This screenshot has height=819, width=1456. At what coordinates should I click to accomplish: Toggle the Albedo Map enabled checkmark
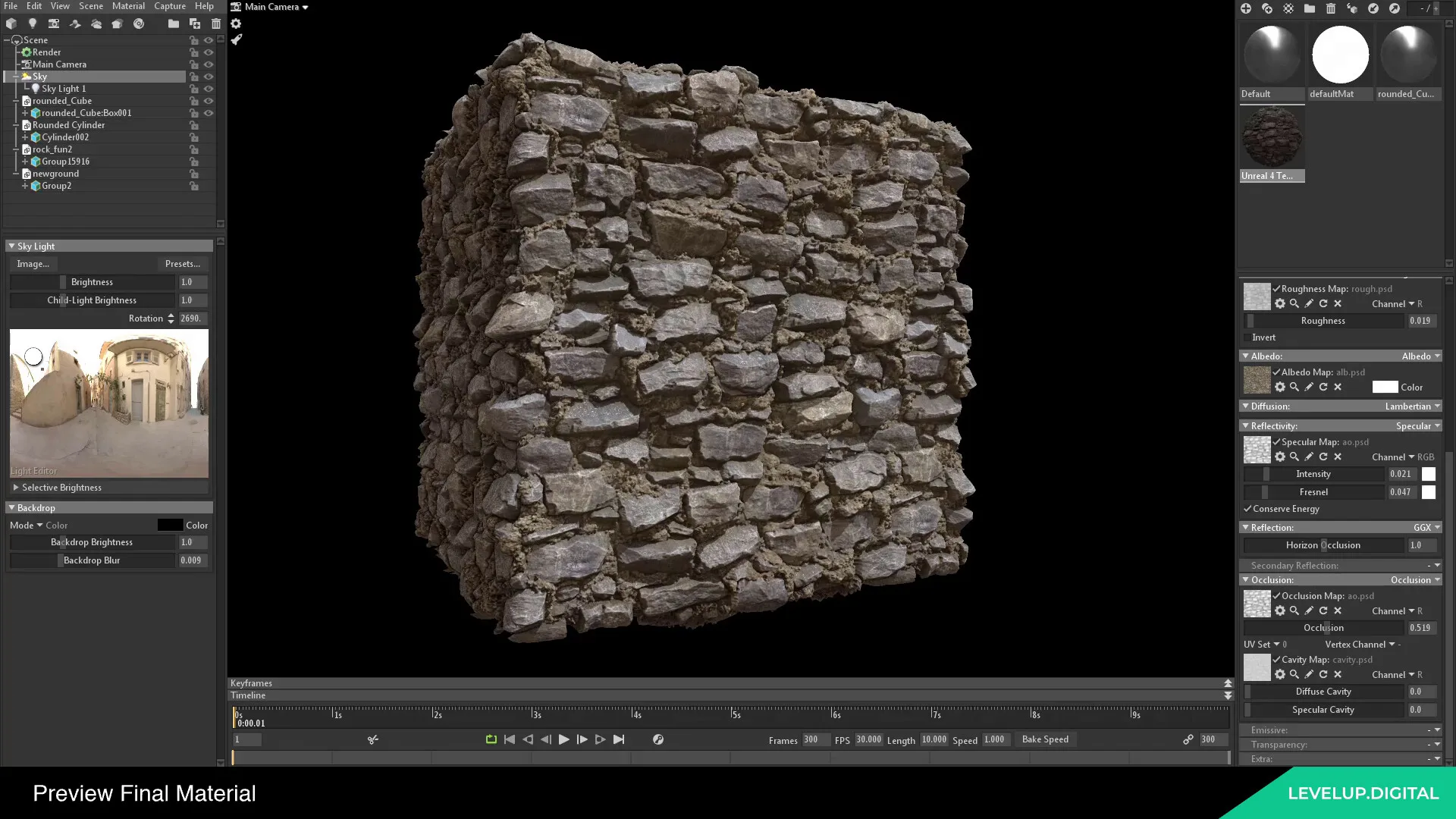1277,372
